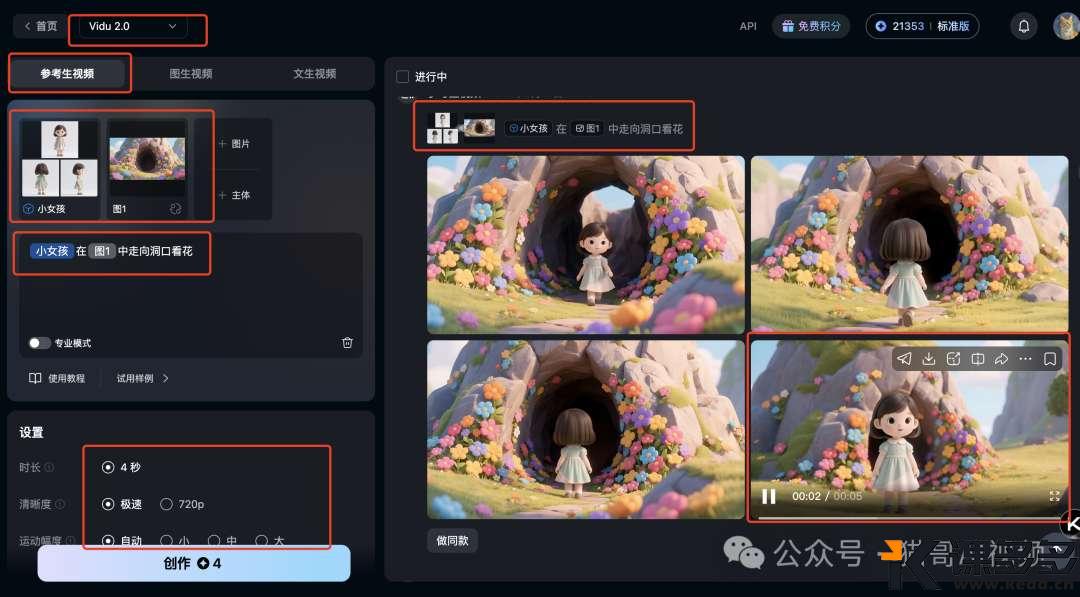This screenshot has width=1080, height=597.
Task: Toggle the 专业模式 switch
Action: point(39,343)
